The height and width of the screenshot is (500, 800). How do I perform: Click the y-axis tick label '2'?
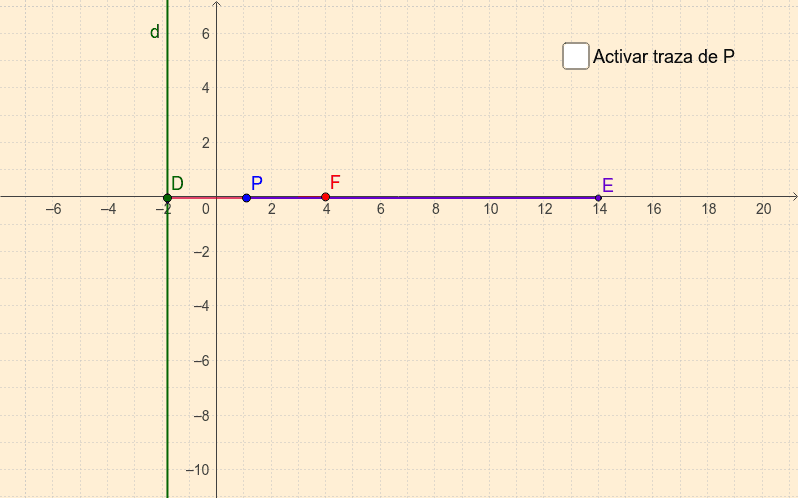point(206,143)
